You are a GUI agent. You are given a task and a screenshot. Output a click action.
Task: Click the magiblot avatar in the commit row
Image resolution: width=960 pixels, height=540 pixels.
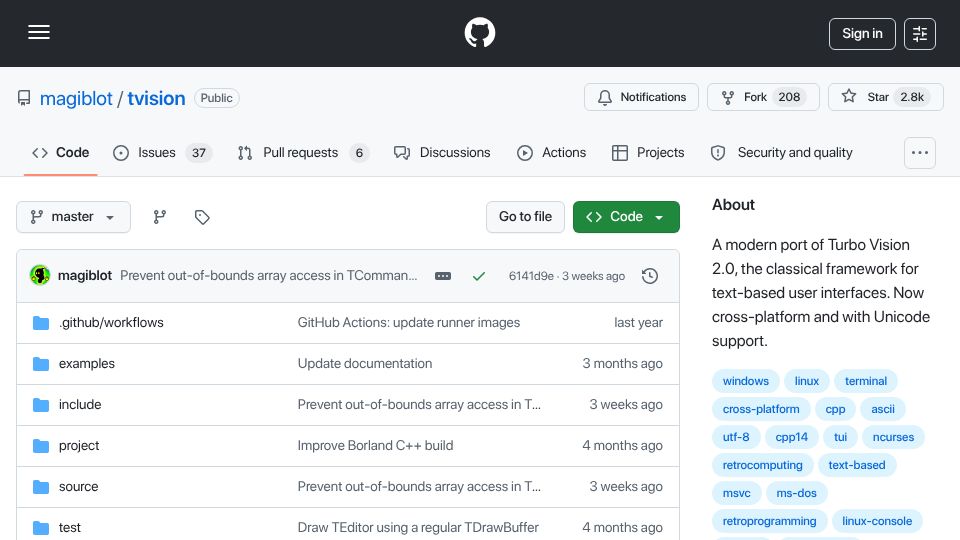pyautogui.click(x=40, y=276)
